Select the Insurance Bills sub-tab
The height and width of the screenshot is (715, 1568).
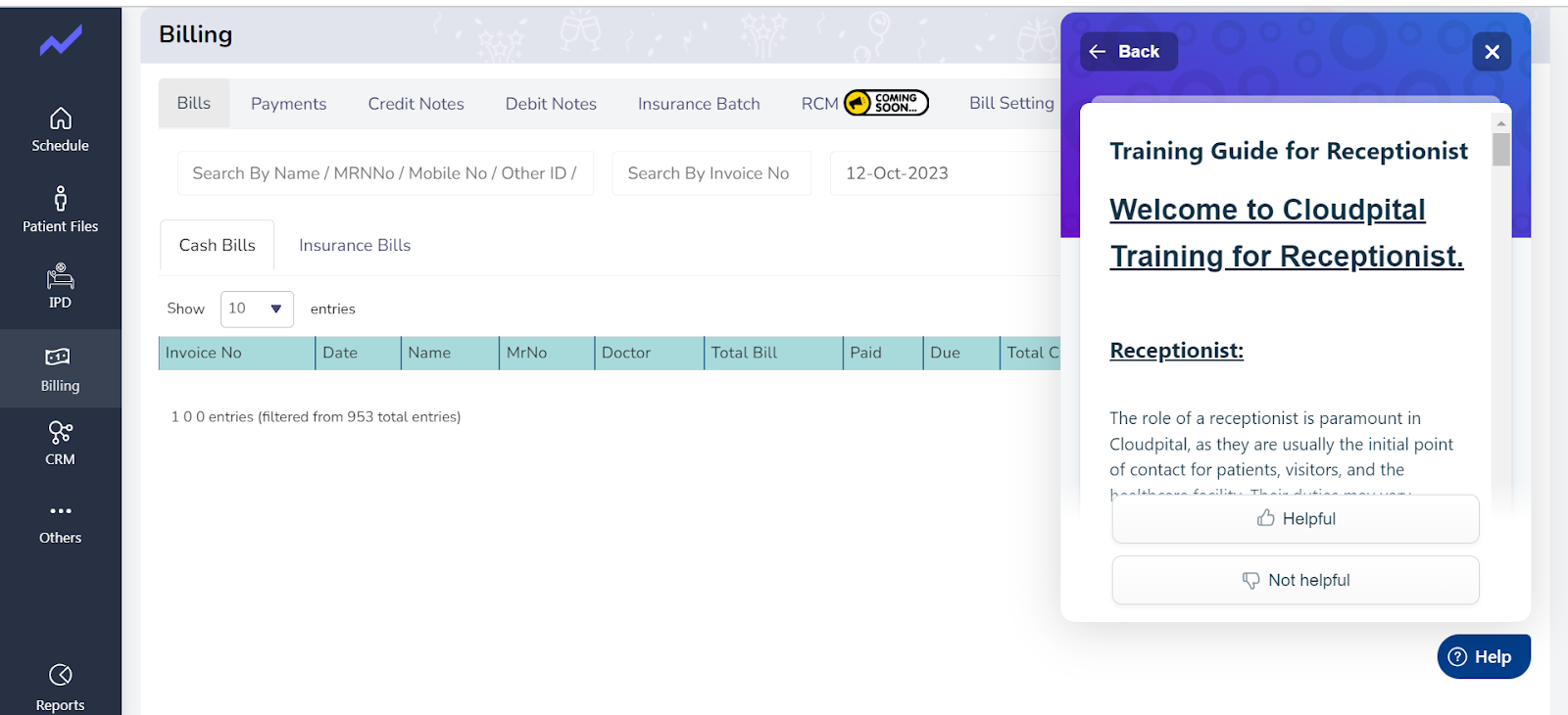pos(355,245)
